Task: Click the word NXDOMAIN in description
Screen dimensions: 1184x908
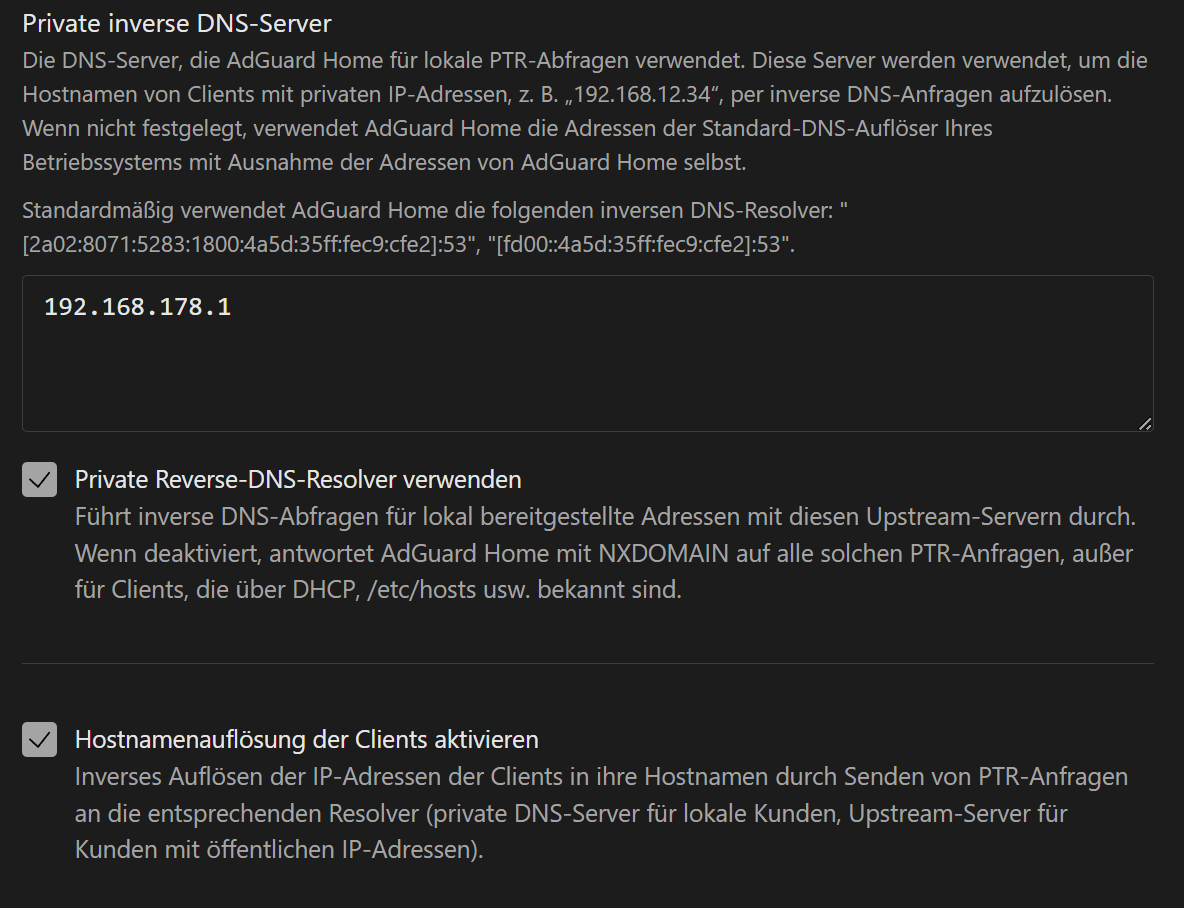Action: pos(664,554)
